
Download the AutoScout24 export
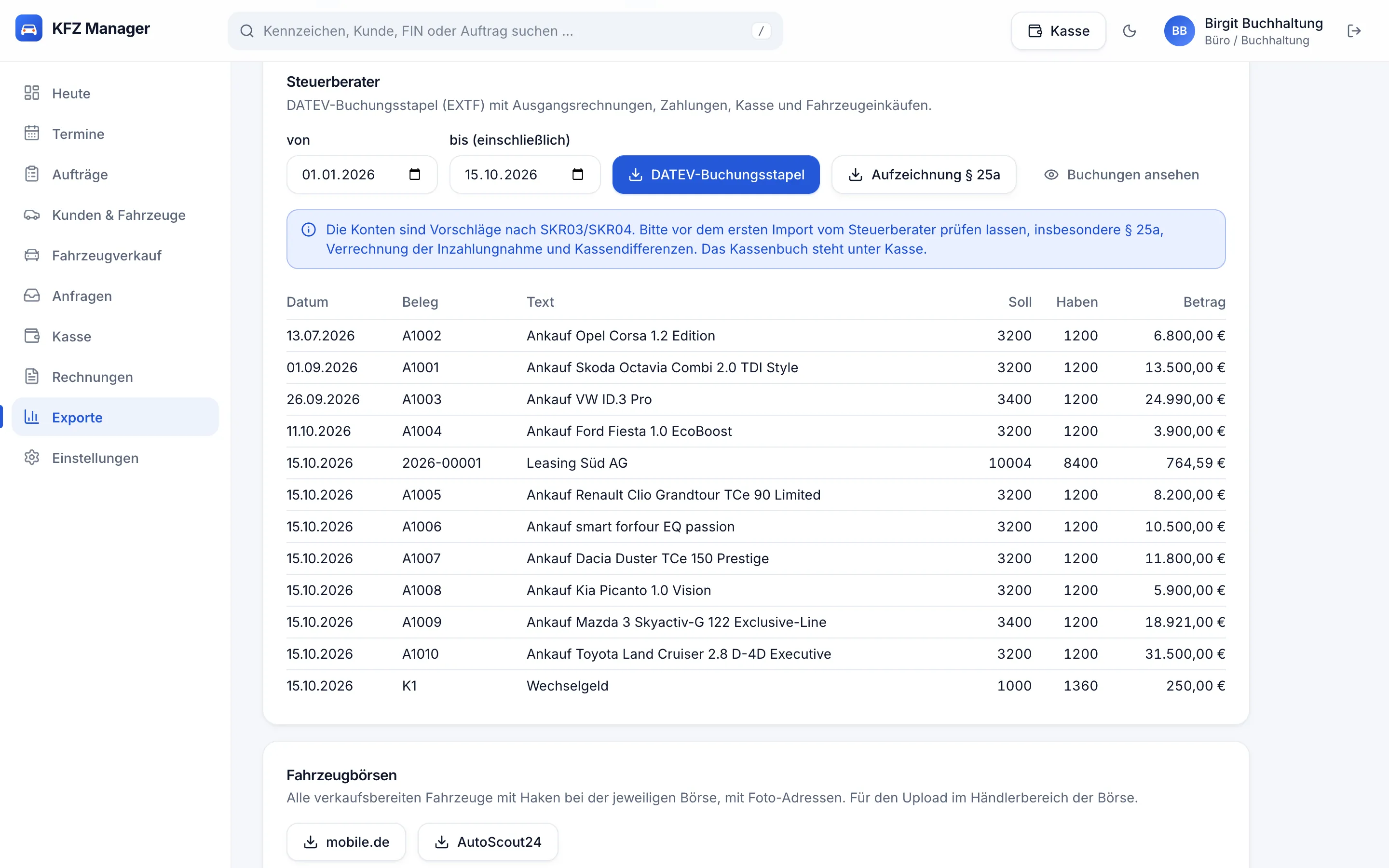tap(488, 841)
